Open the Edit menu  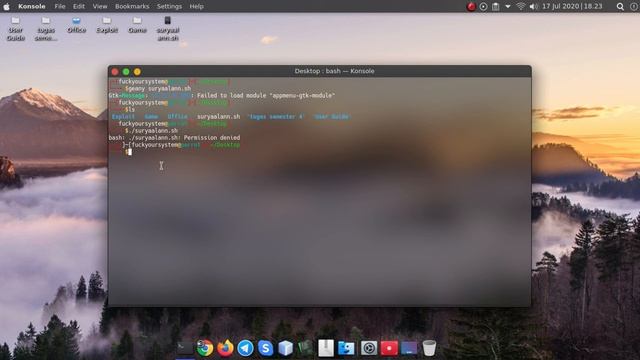(79, 7)
